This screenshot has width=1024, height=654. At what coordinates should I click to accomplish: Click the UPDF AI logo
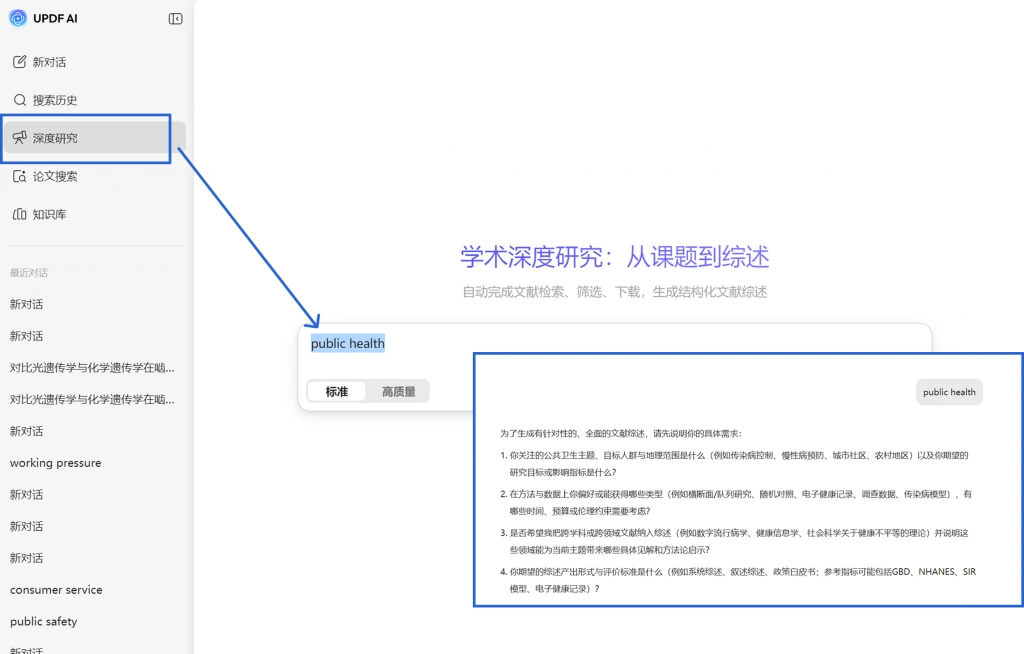(x=18, y=18)
